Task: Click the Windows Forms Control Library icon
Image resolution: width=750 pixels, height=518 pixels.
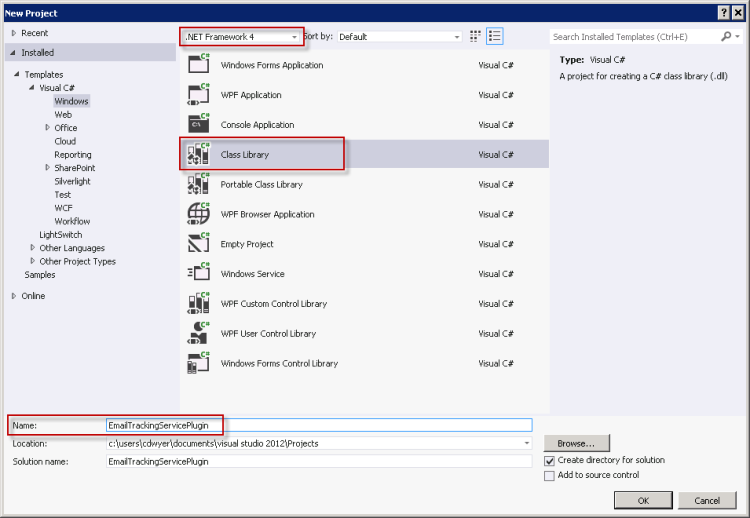Action: pyautogui.click(x=199, y=363)
